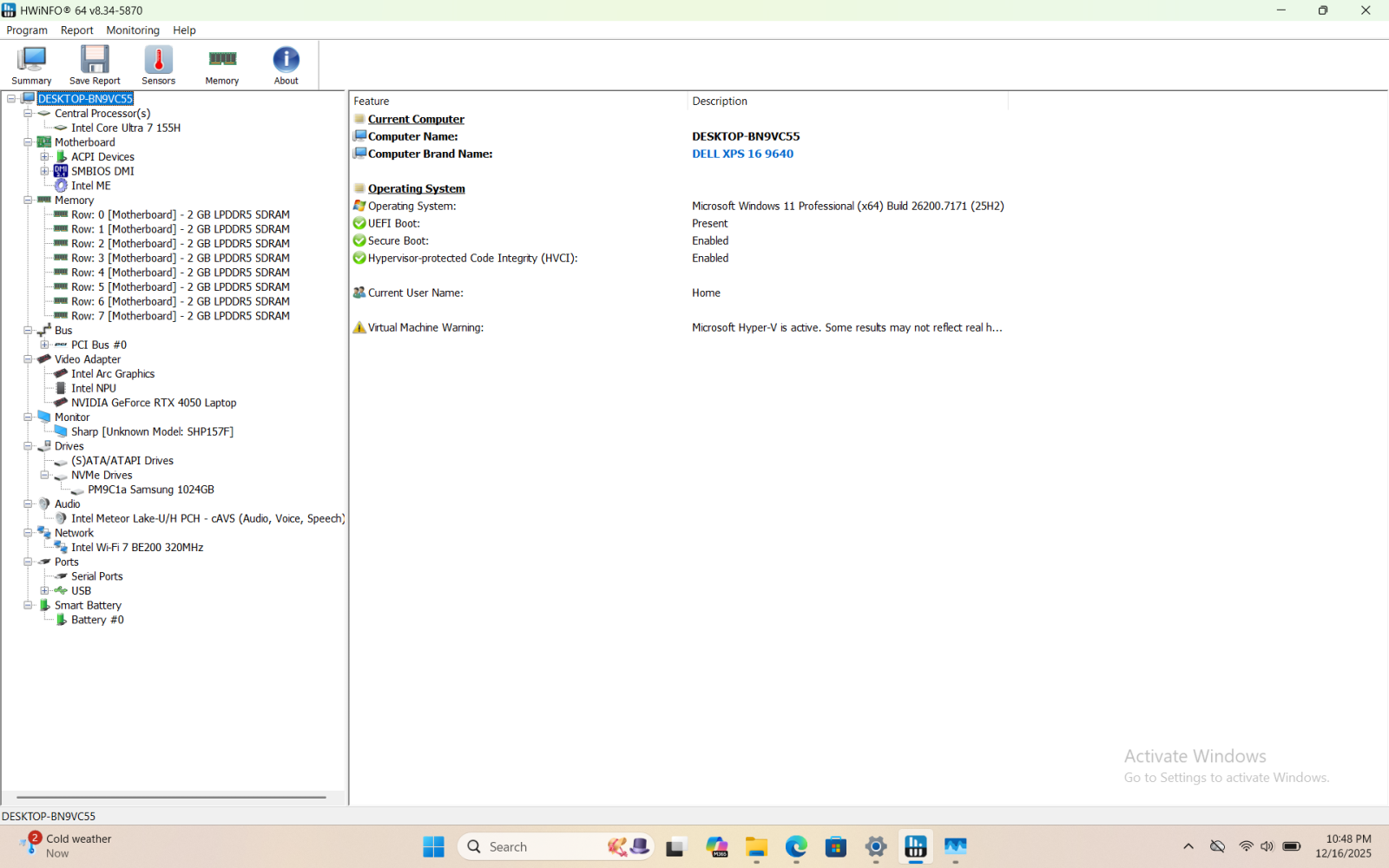Open Microsoft Edge from the taskbar
Image resolution: width=1389 pixels, height=868 pixels.
(796, 846)
